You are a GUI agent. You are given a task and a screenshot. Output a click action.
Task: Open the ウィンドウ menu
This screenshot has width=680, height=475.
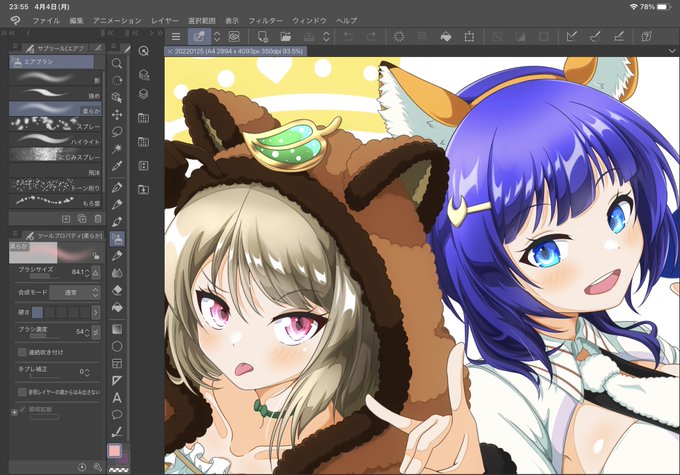coord(309,20)
